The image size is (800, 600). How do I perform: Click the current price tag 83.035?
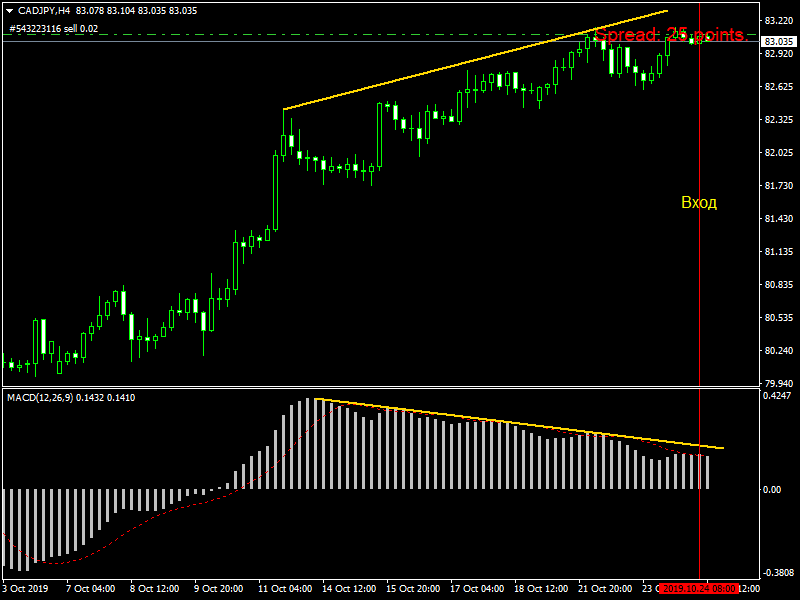779,41
